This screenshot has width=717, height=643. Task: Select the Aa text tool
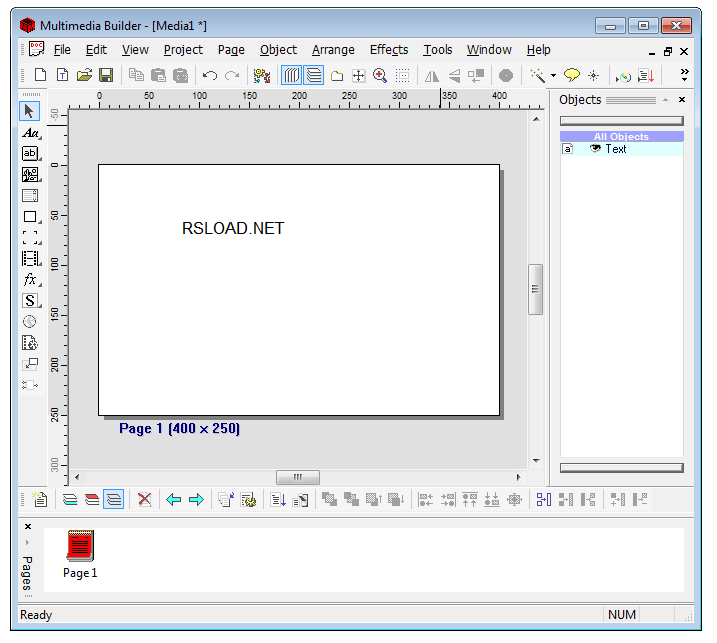[31, 133]
